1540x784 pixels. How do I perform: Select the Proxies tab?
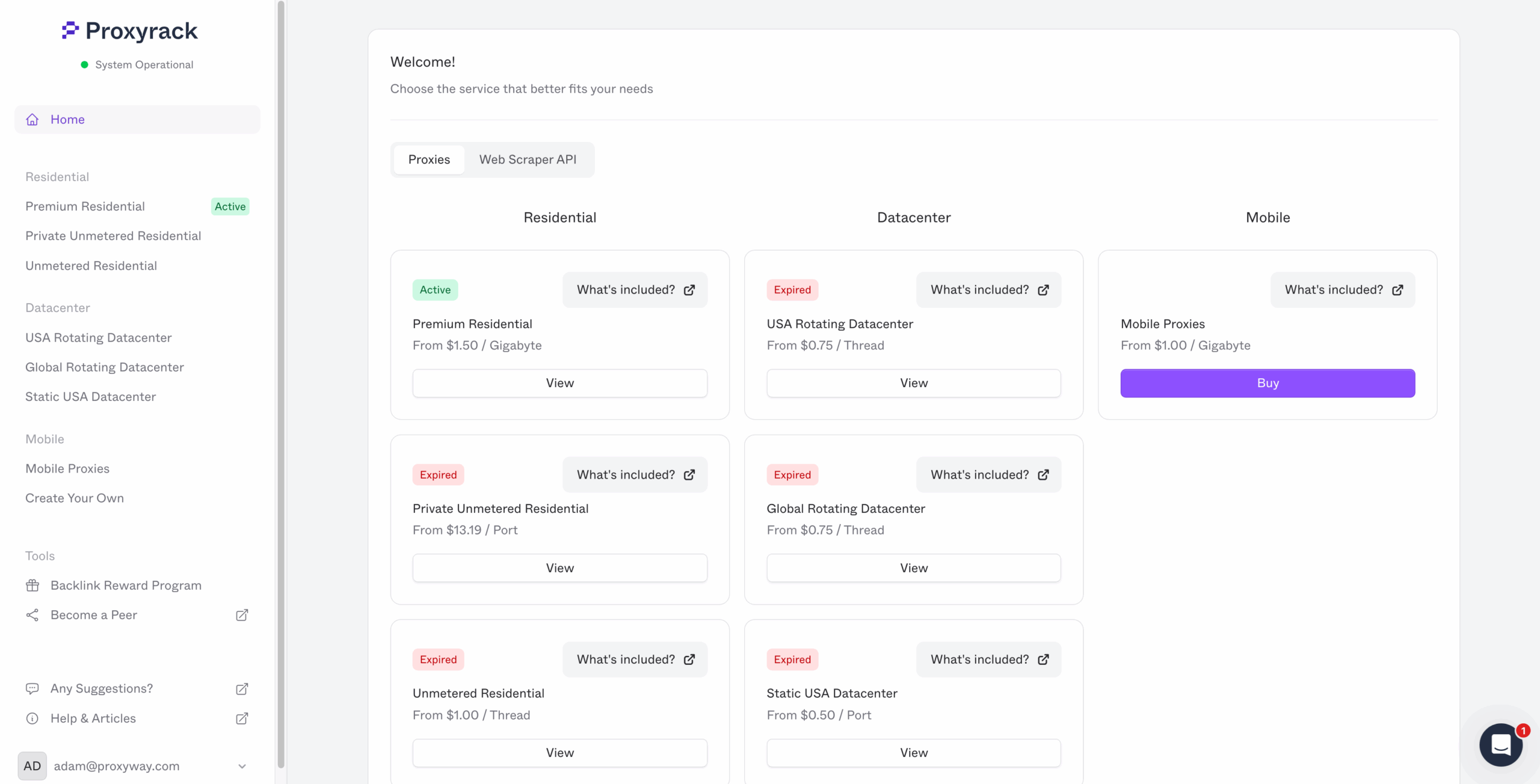(x=428, y=159)
